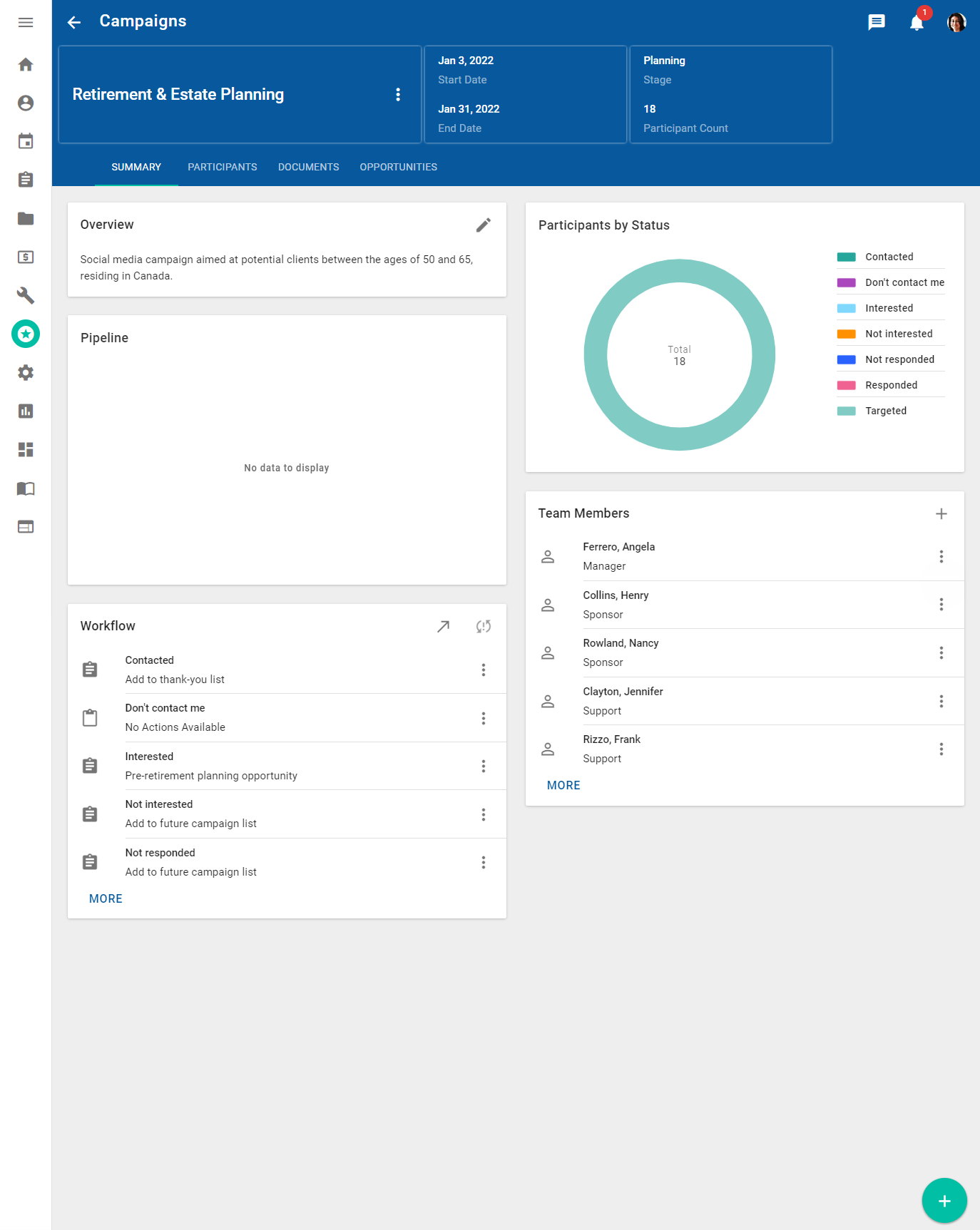Click the notifications bell icon

[x=917, y=23]
